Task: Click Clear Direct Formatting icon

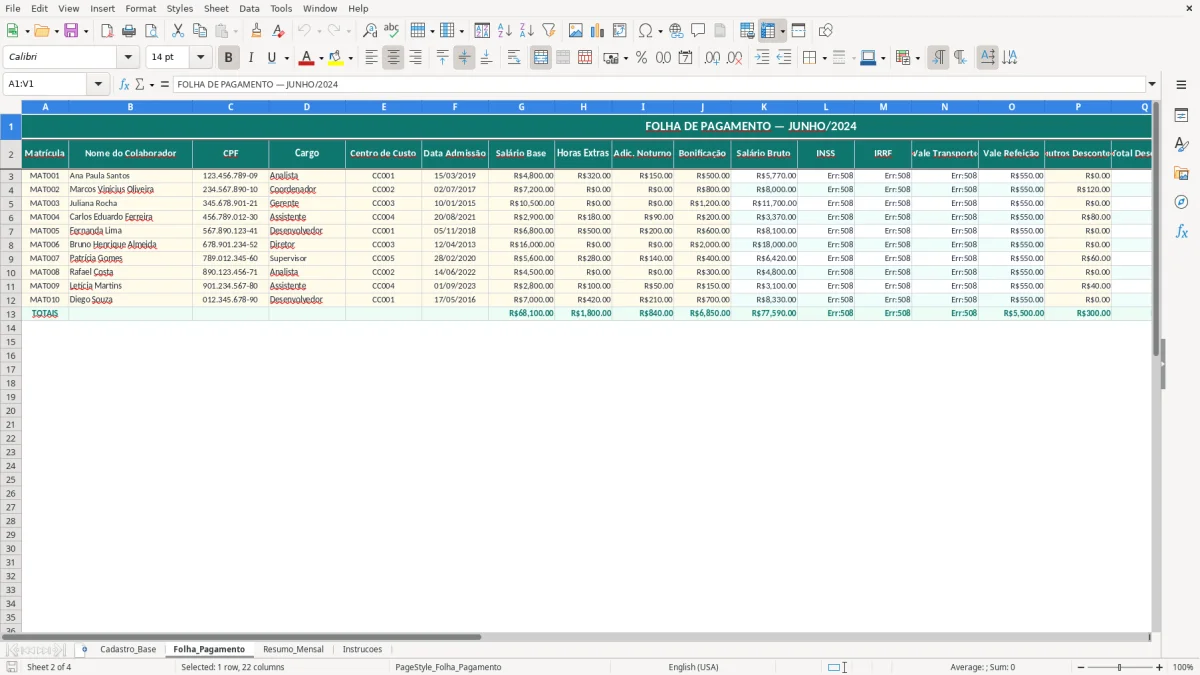Action: click(x=279, y=31)
